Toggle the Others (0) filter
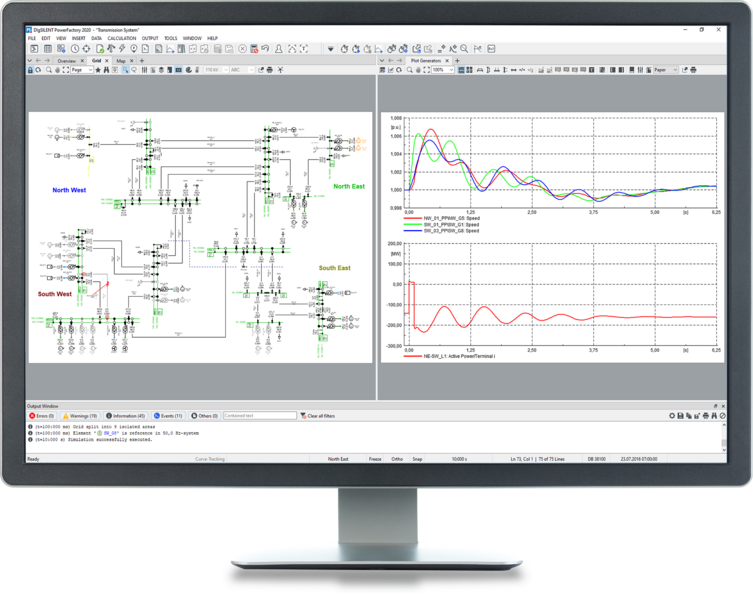Image resolution: width=753 pixels, height=600 pixels. pyautogui.click(x=205, y=416)
